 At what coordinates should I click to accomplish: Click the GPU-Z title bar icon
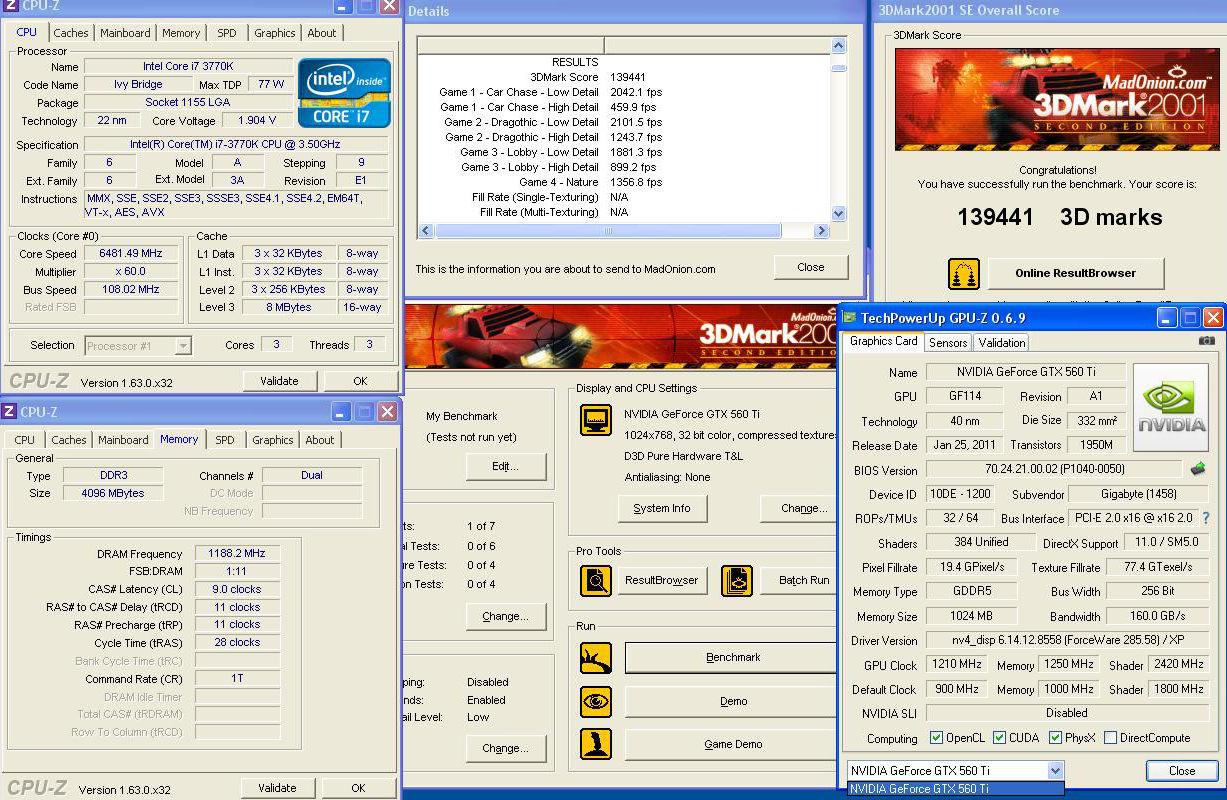849,318
